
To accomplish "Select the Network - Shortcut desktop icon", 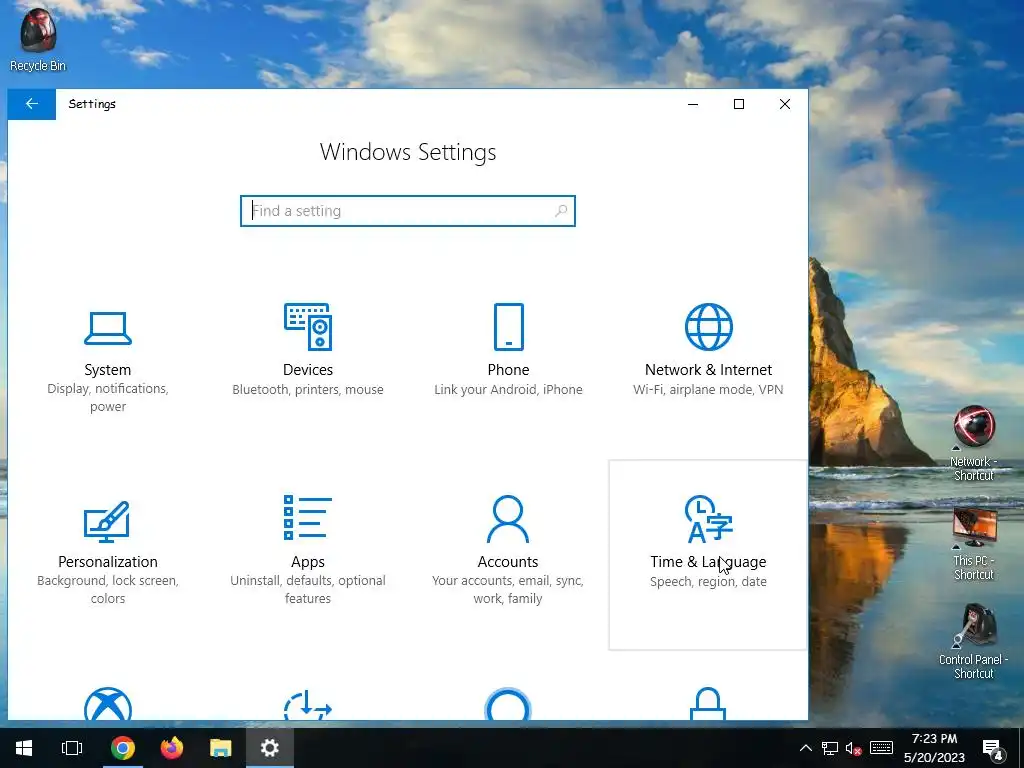I will pos(974,443).
